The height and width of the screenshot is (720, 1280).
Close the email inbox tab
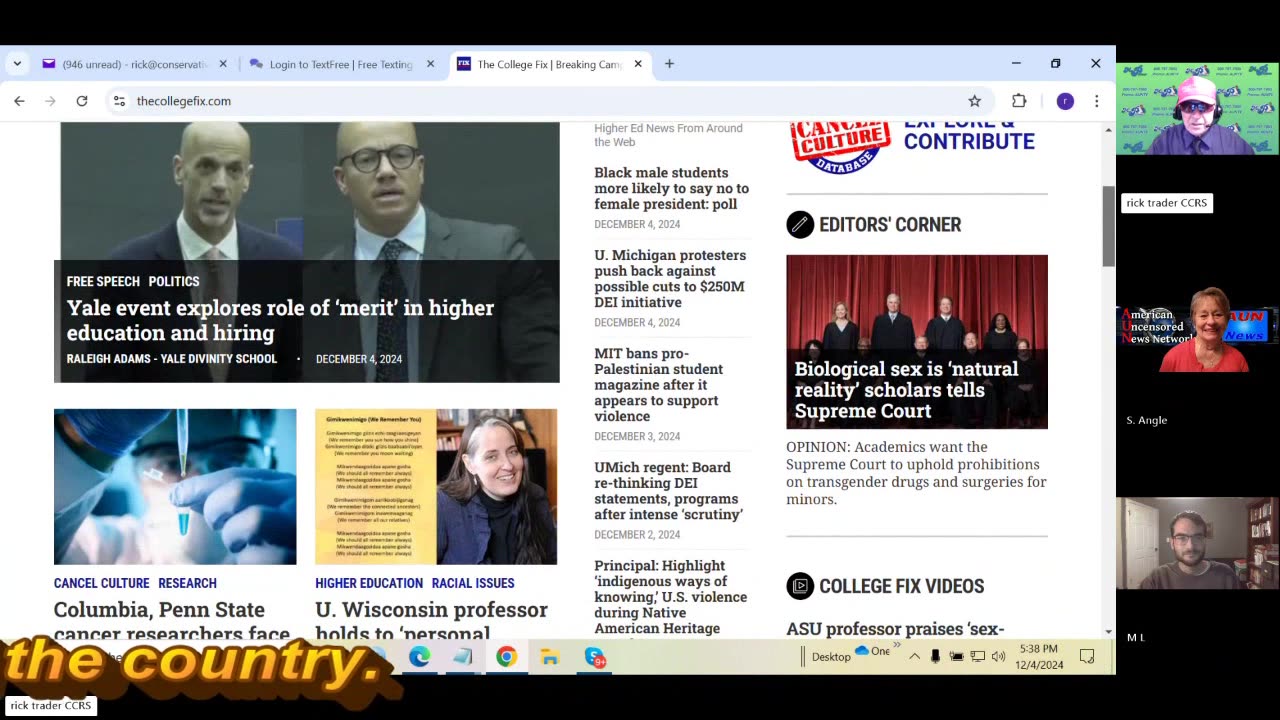(223, 64)
